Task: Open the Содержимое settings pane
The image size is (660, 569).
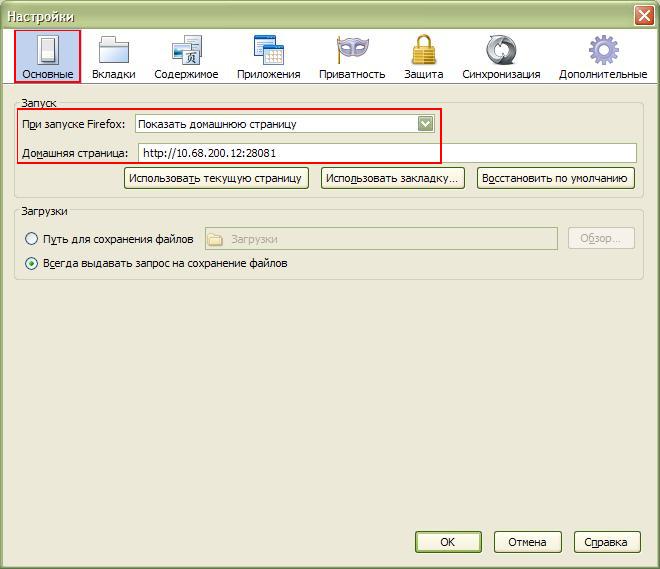Action: pyautogui.click(x=186, y=56)
